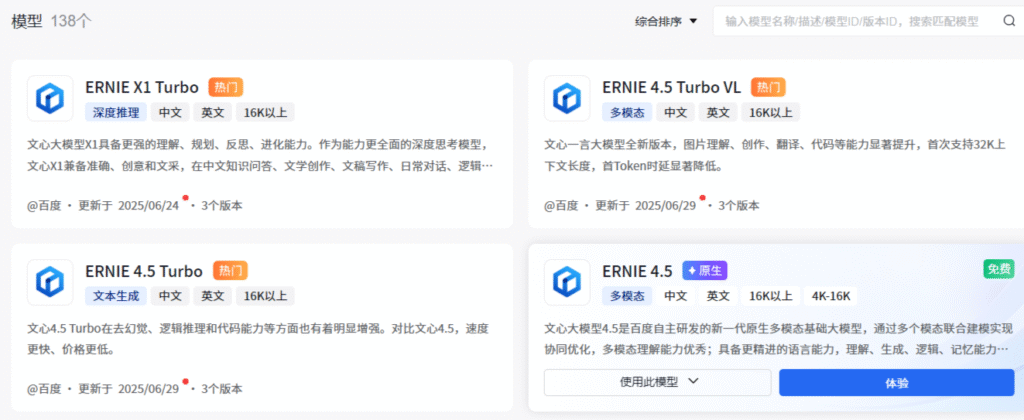Viewport: 1024px width, 420px height.
Task: Click 3个版本 on ERNIE 4.5 Turbo VL card
Action: (x=739, y=206)
